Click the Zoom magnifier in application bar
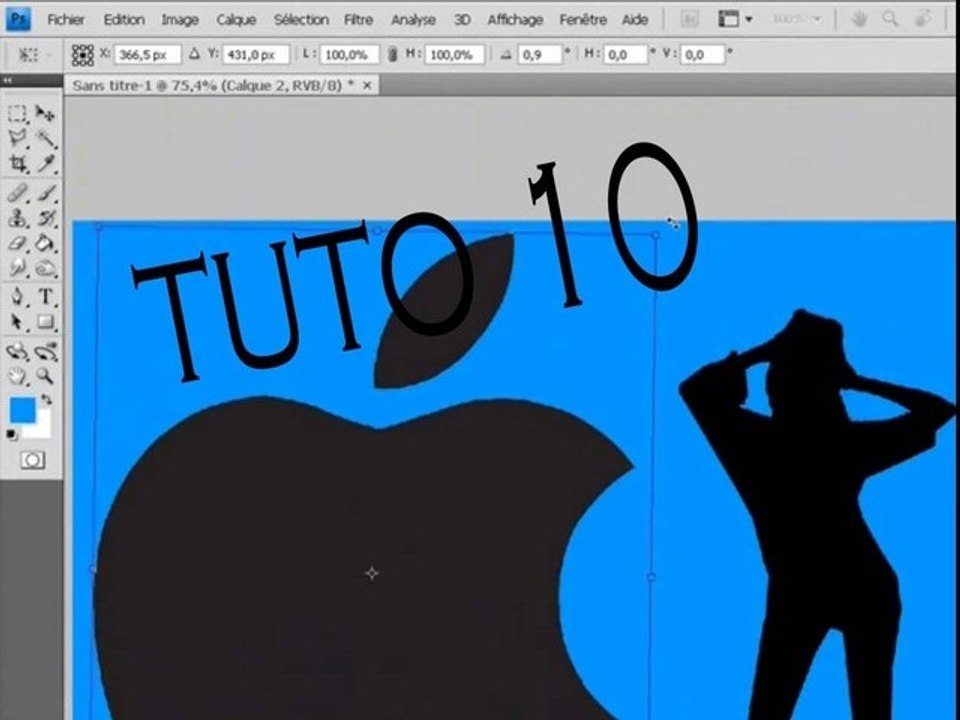Image resolution: width=960 pixels, height=720 pixels. (x=890, y=20)
